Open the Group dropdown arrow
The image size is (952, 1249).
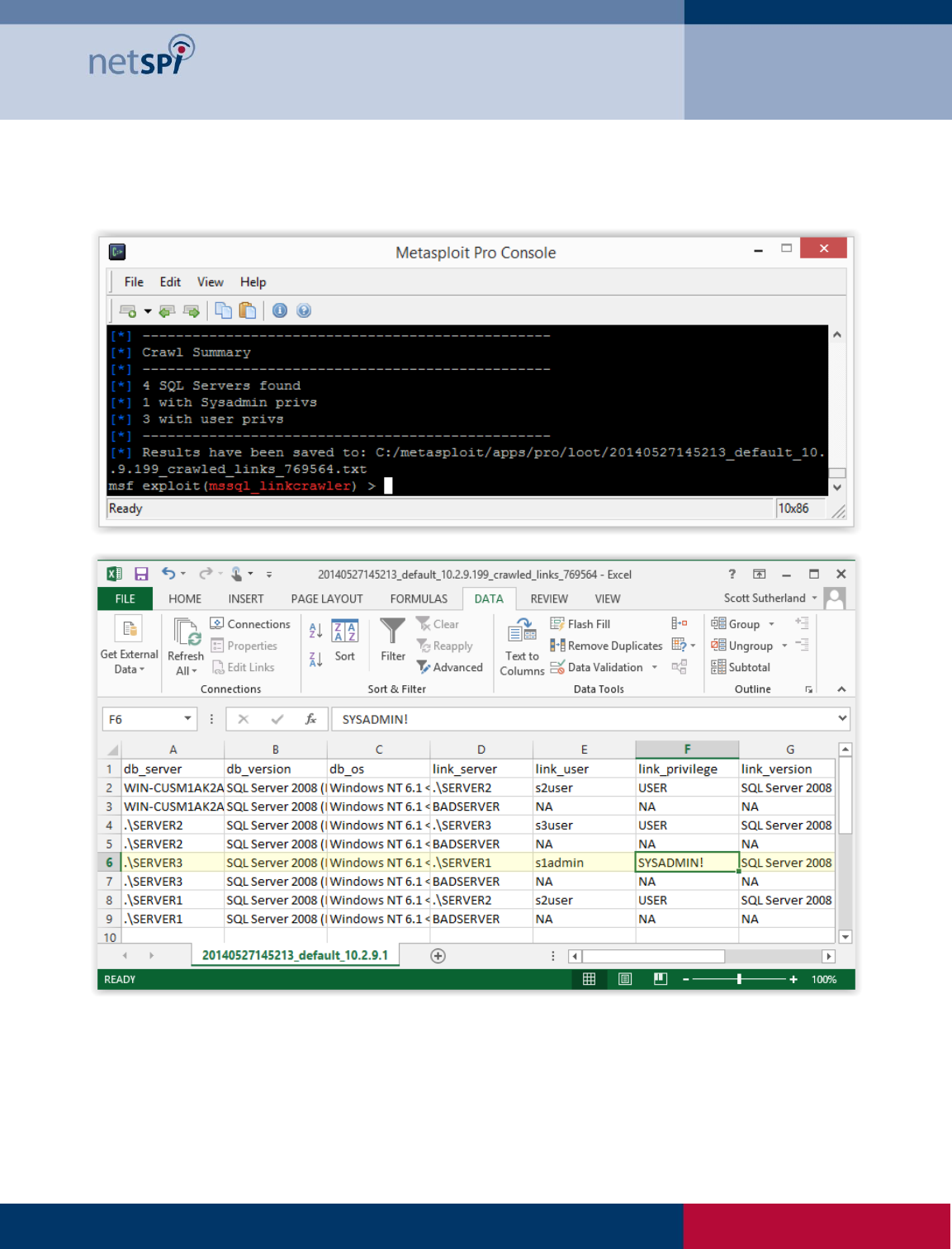point(772,624)
